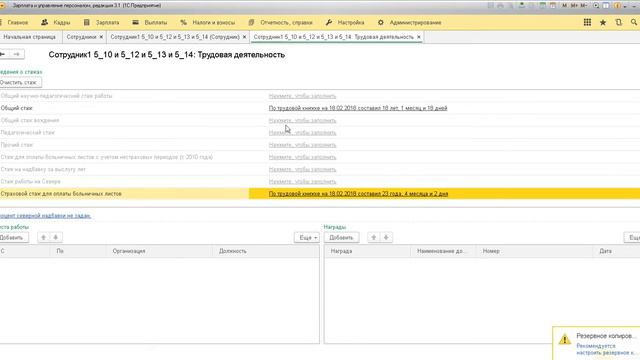
Task: Click the M- memory subtract icon
Action: point(584,5)
